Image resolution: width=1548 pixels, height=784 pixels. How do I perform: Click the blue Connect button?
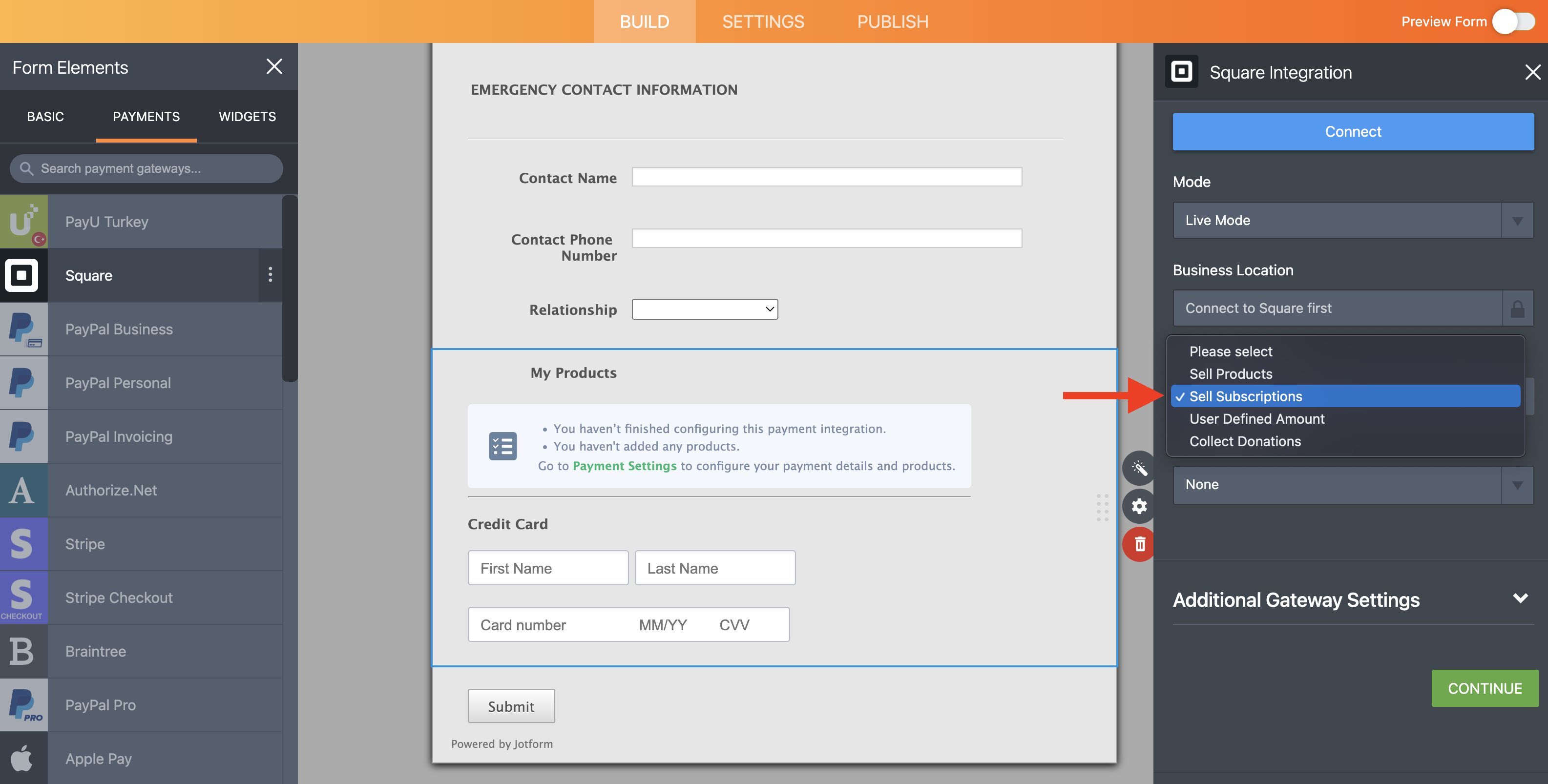click(x=1353, y=132)
